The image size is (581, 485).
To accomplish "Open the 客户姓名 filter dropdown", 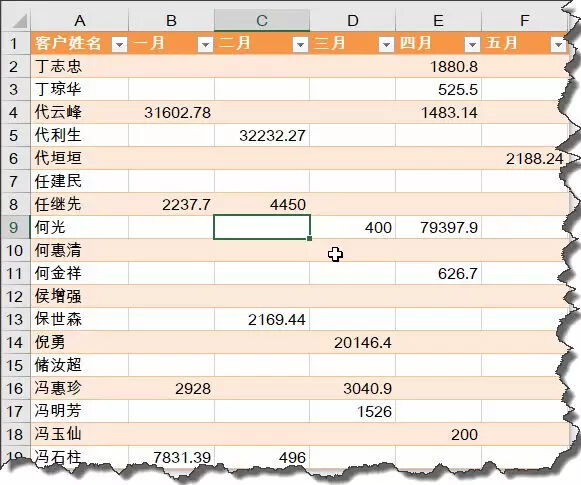I will pyautogui.click(x=119, y=45).
